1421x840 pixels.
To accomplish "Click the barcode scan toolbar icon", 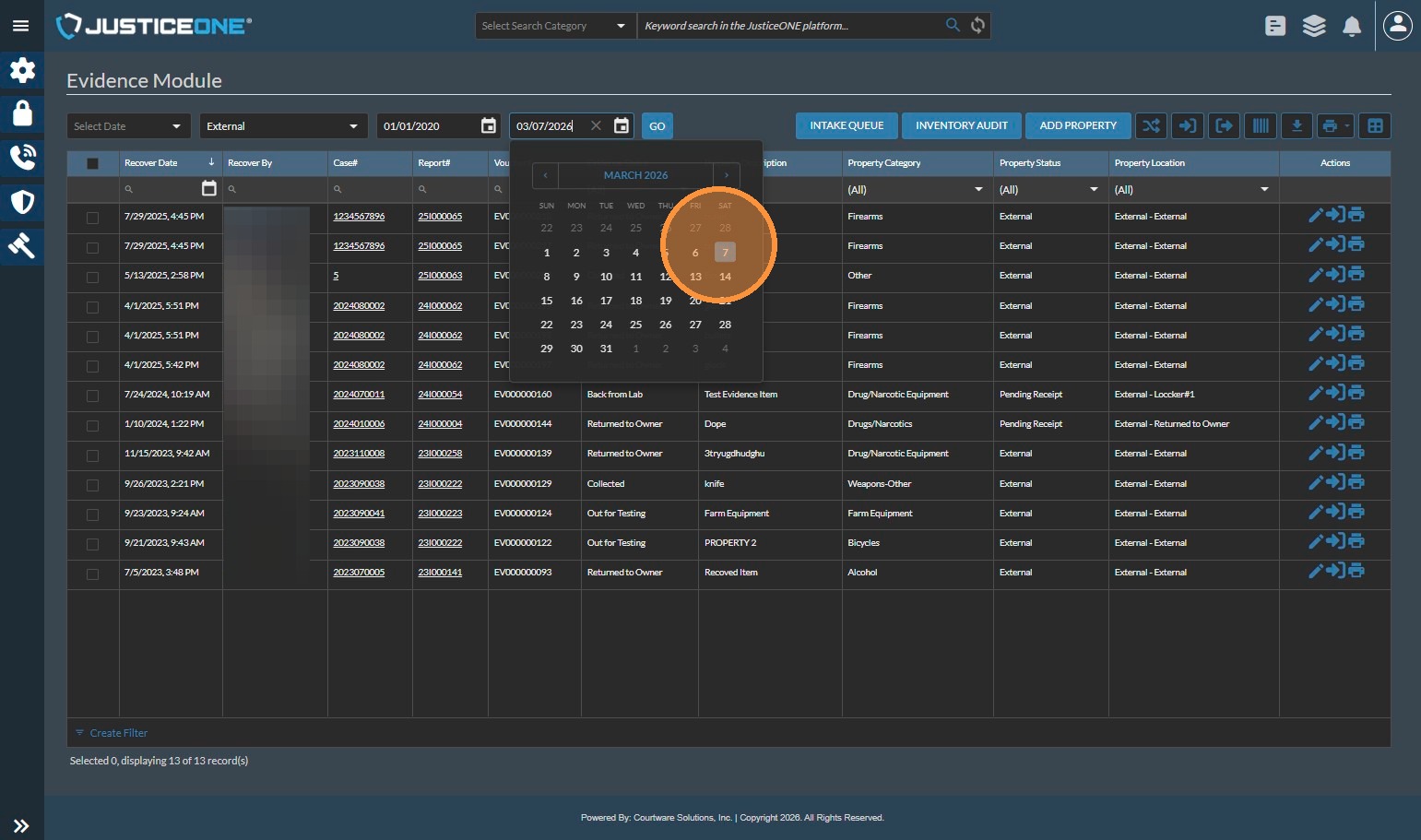I will click(1260, 126).
